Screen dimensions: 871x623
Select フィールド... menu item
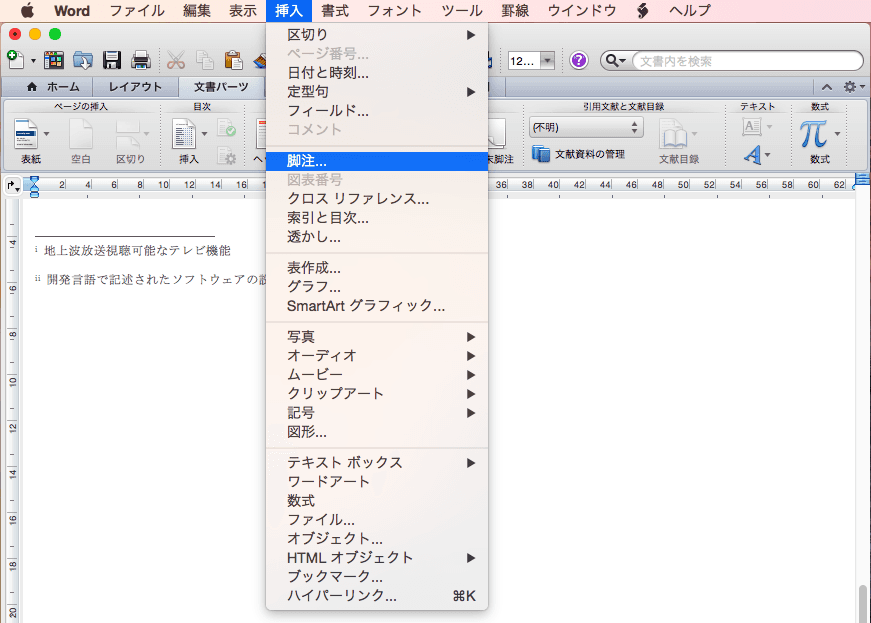coord(377,110)
